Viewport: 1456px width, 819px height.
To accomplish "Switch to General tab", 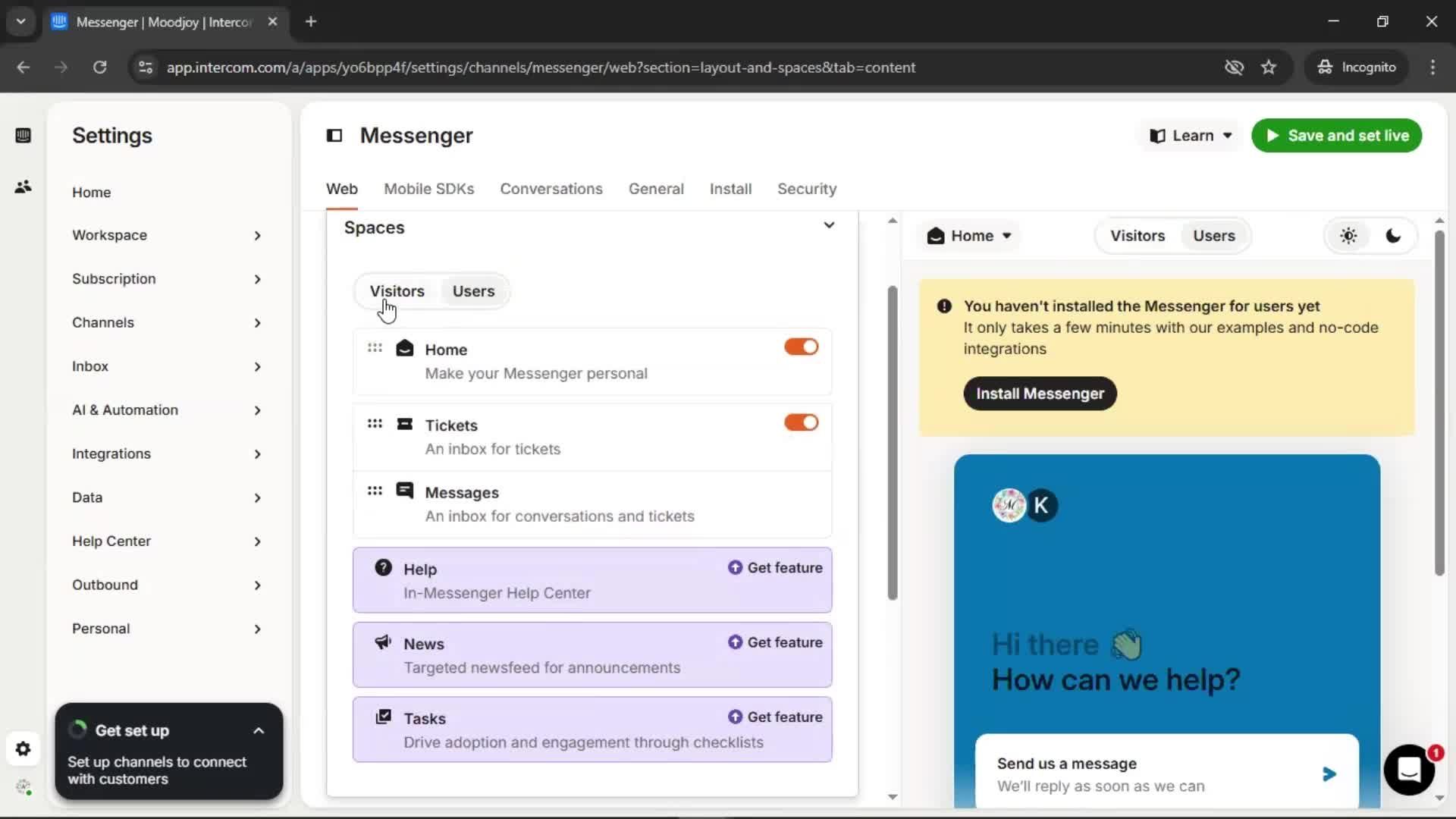I will [656, 189].
